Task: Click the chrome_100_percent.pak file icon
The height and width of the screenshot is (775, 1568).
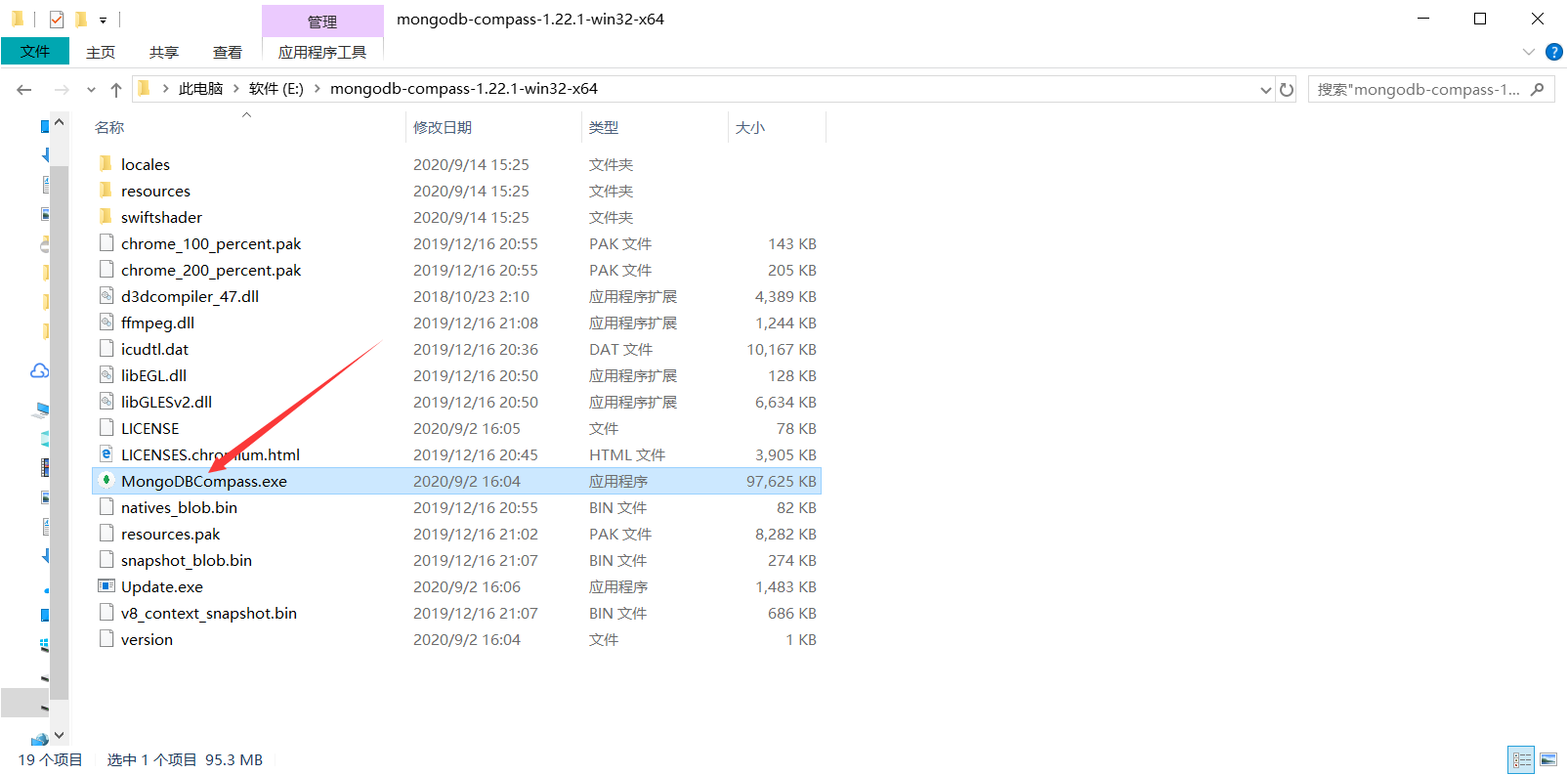Action: [x=106, y=243]
